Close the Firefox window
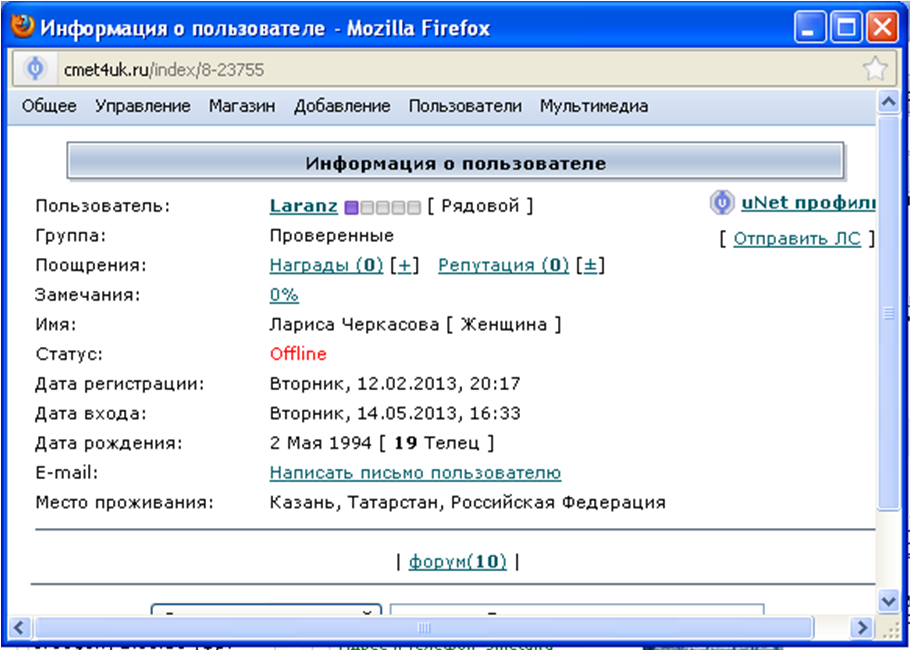 click(x=882, y=28)
